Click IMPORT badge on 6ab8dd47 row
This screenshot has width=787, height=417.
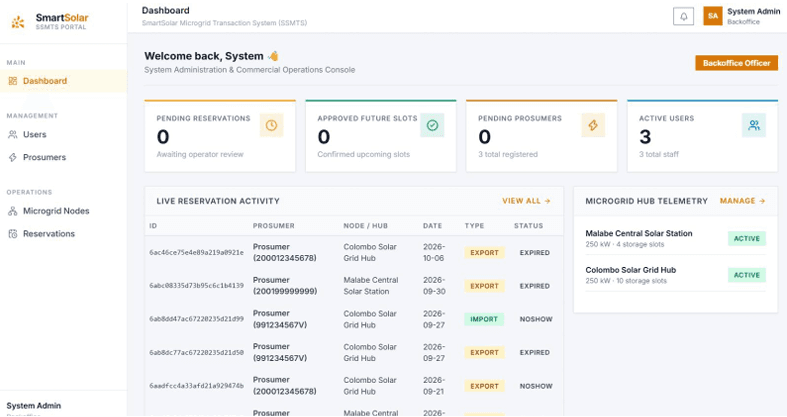click(x=484, y=319)
